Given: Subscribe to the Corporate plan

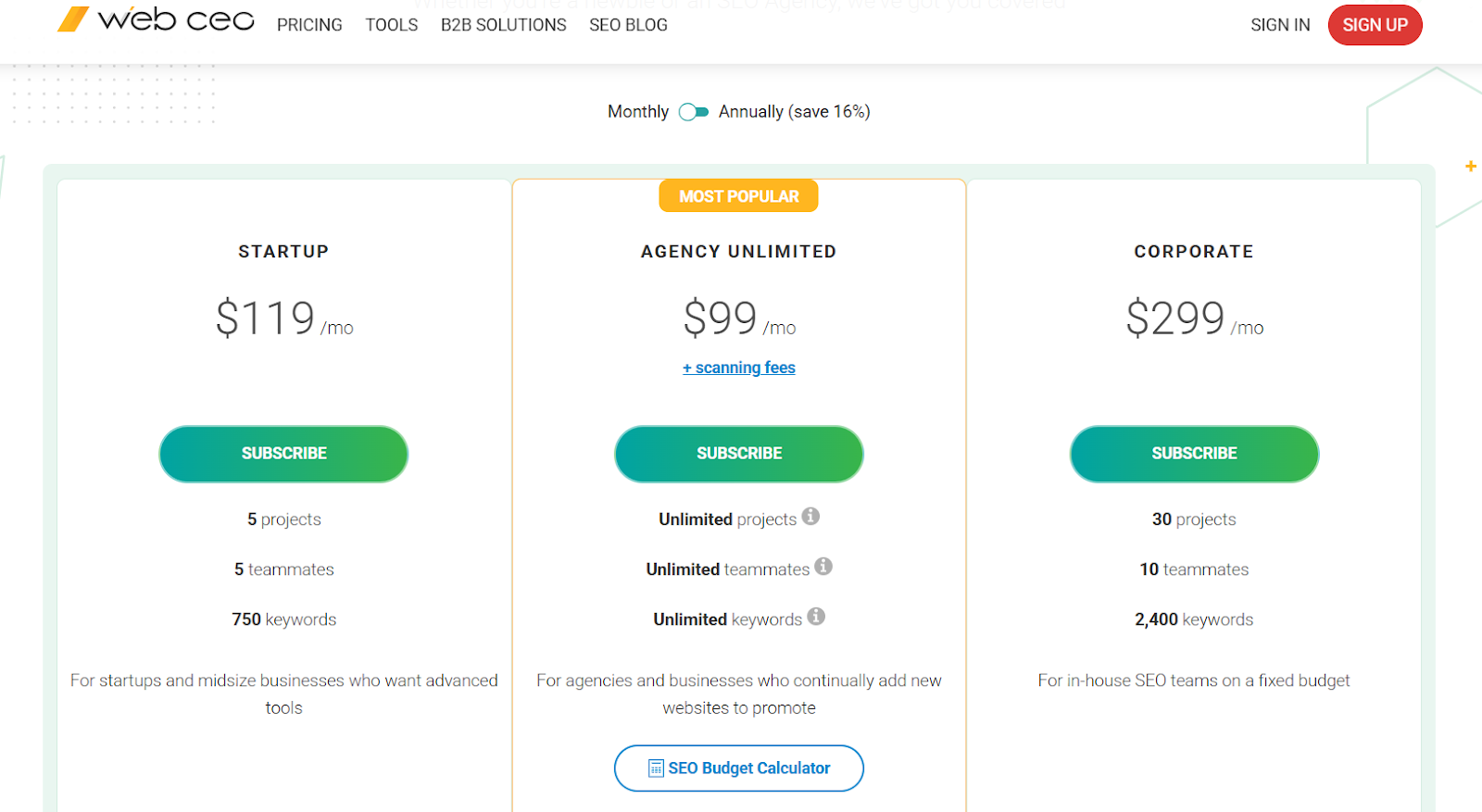Looking at the screenshot, I should pyautogui.click(x=1194, y=454).
